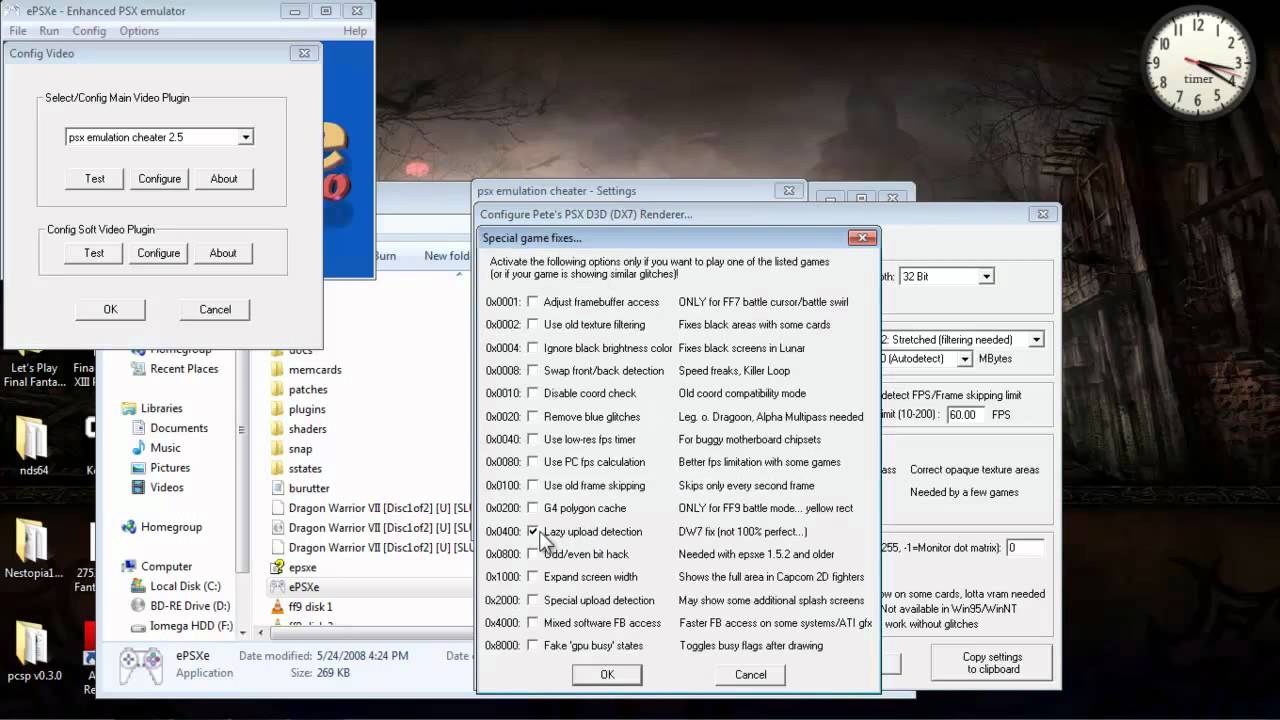Click OK in Config Video
This screenshot has height=720, width=1280.
(x=110, y=310)
